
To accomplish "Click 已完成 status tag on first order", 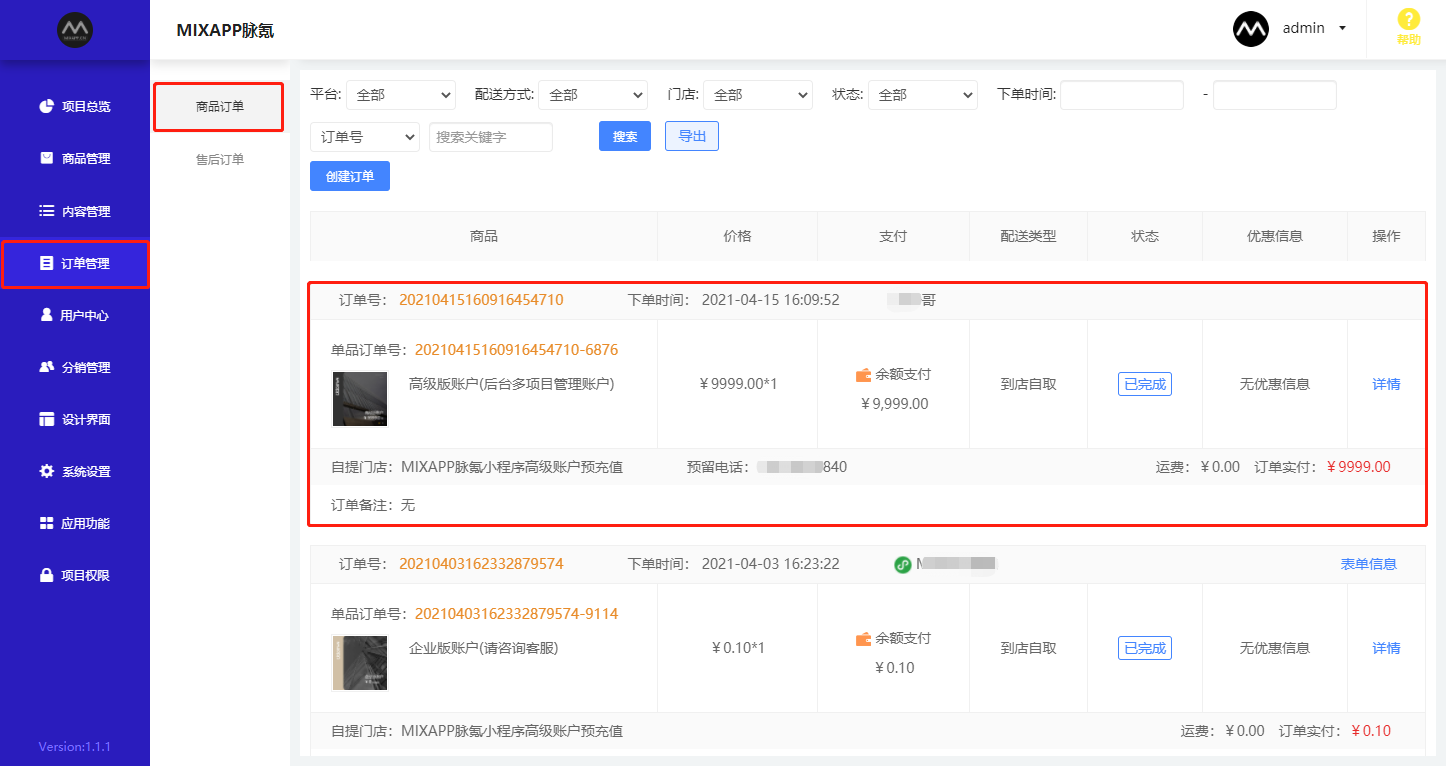I will (x=1145, y=384).
